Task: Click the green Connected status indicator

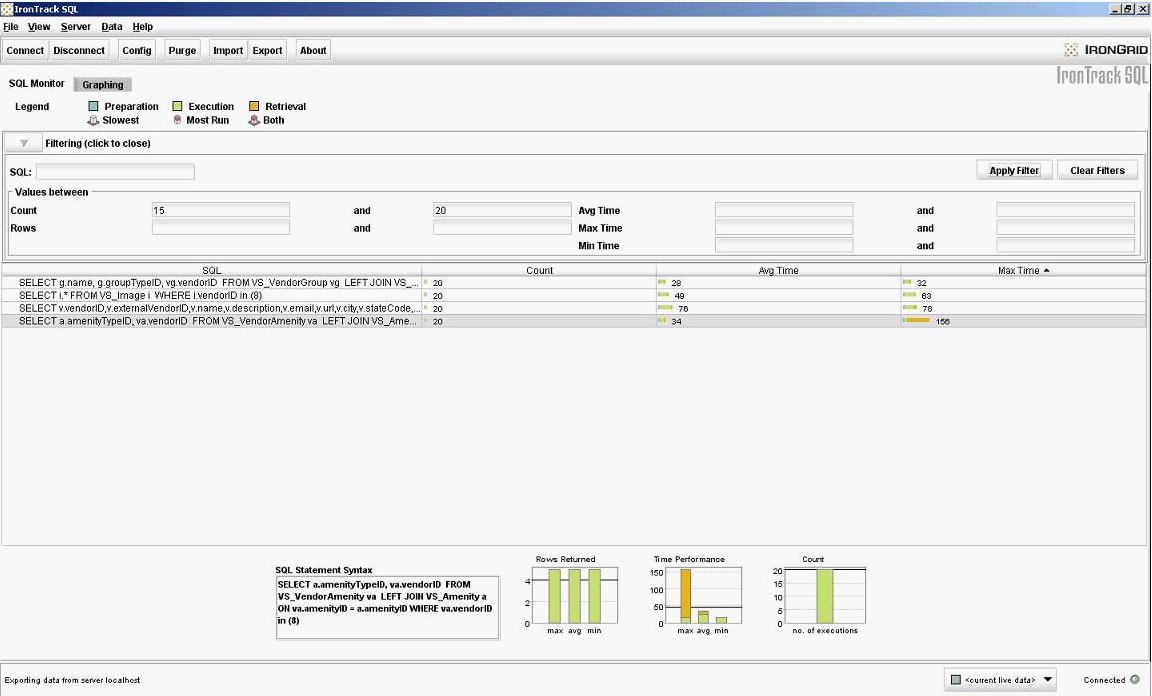Action: pyautogui.click(x=1135, y=680)
